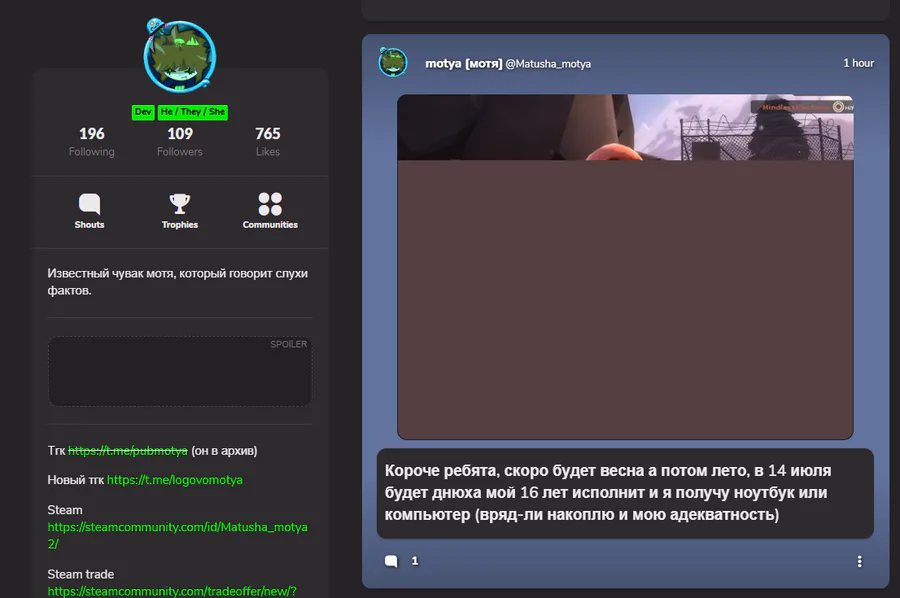Click the Dev badge

tap(143, 112)
